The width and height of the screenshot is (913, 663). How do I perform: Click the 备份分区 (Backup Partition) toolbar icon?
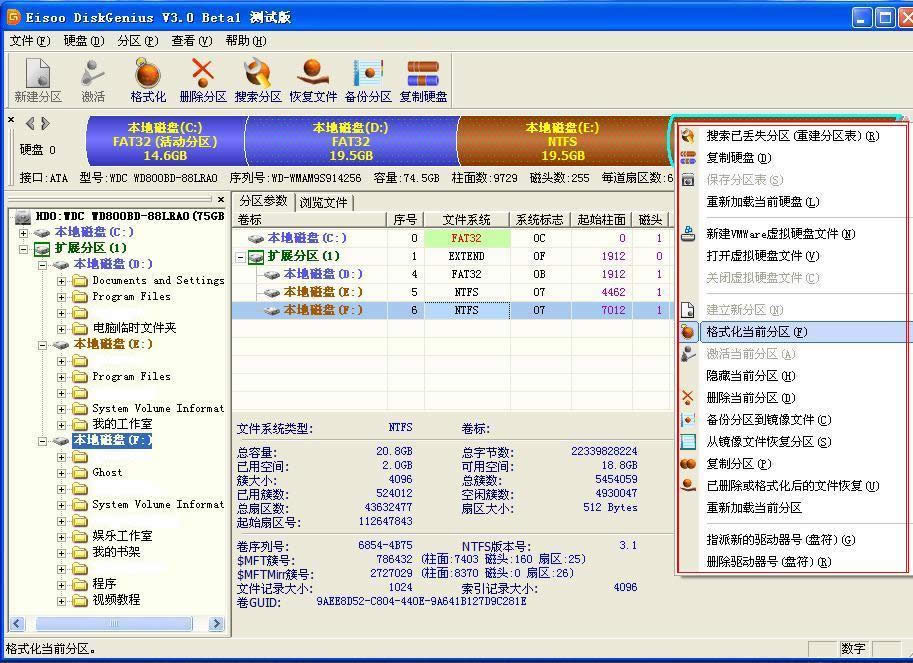coord(368,79)
